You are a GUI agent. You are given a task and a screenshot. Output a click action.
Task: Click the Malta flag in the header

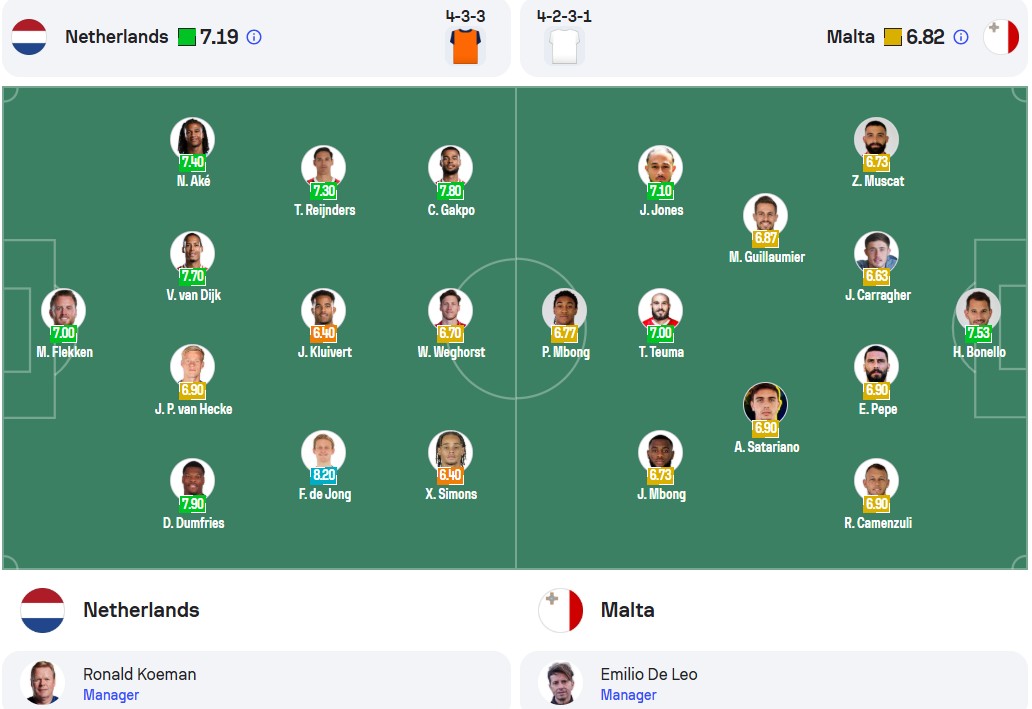[1001, 37]
